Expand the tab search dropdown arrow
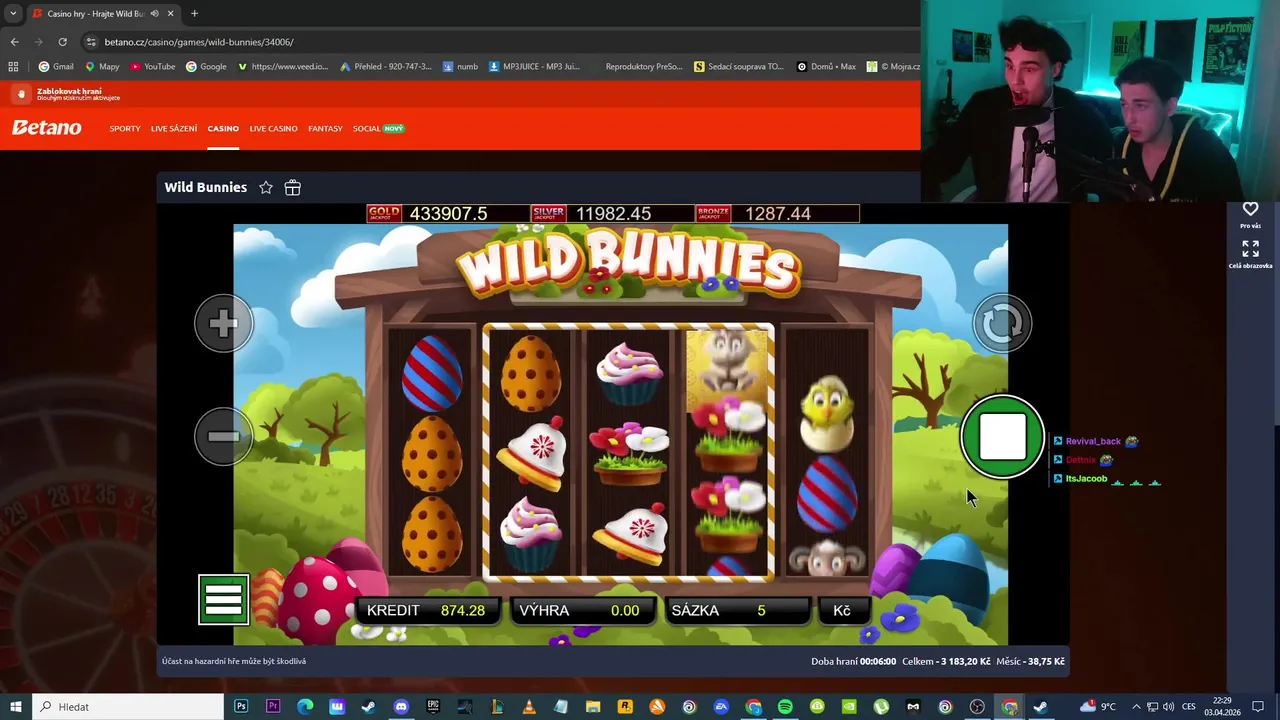The width and height of the screenshot is (1280, 720). pyautogui.click(x=13, y=14)
